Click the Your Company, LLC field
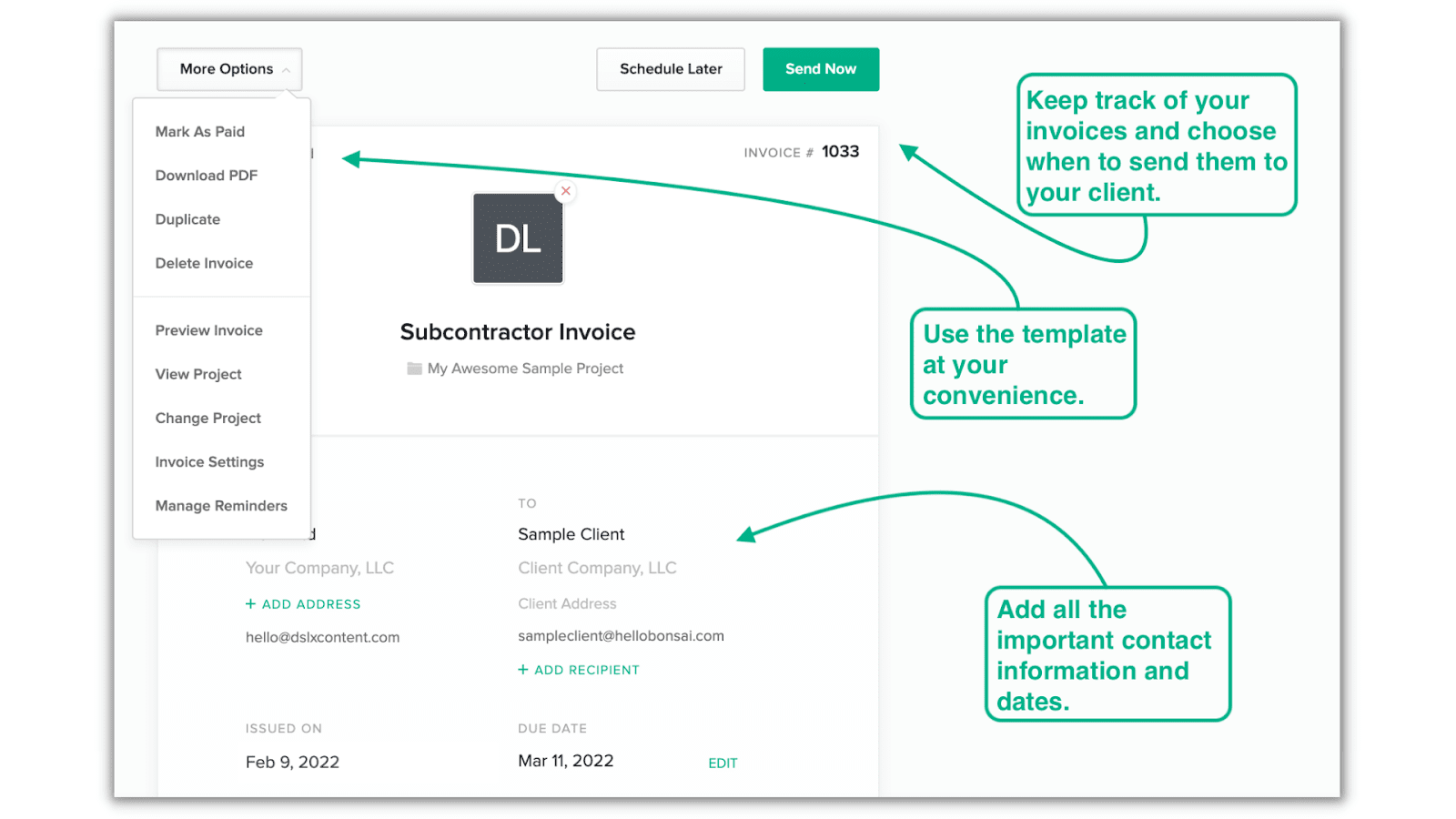This screenshot has height=819, width=1456. [319, 568]
